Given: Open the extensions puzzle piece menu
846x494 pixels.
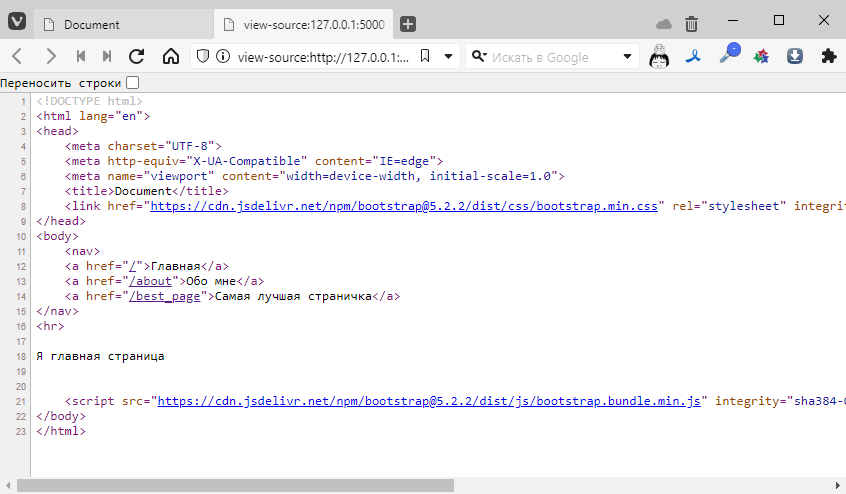Looking at the screenshot, I should (829, 56).
